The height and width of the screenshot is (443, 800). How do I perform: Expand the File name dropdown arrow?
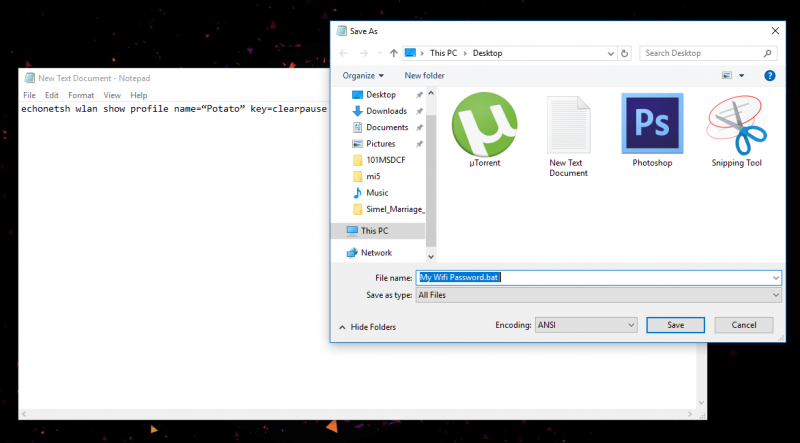(776, 278)
